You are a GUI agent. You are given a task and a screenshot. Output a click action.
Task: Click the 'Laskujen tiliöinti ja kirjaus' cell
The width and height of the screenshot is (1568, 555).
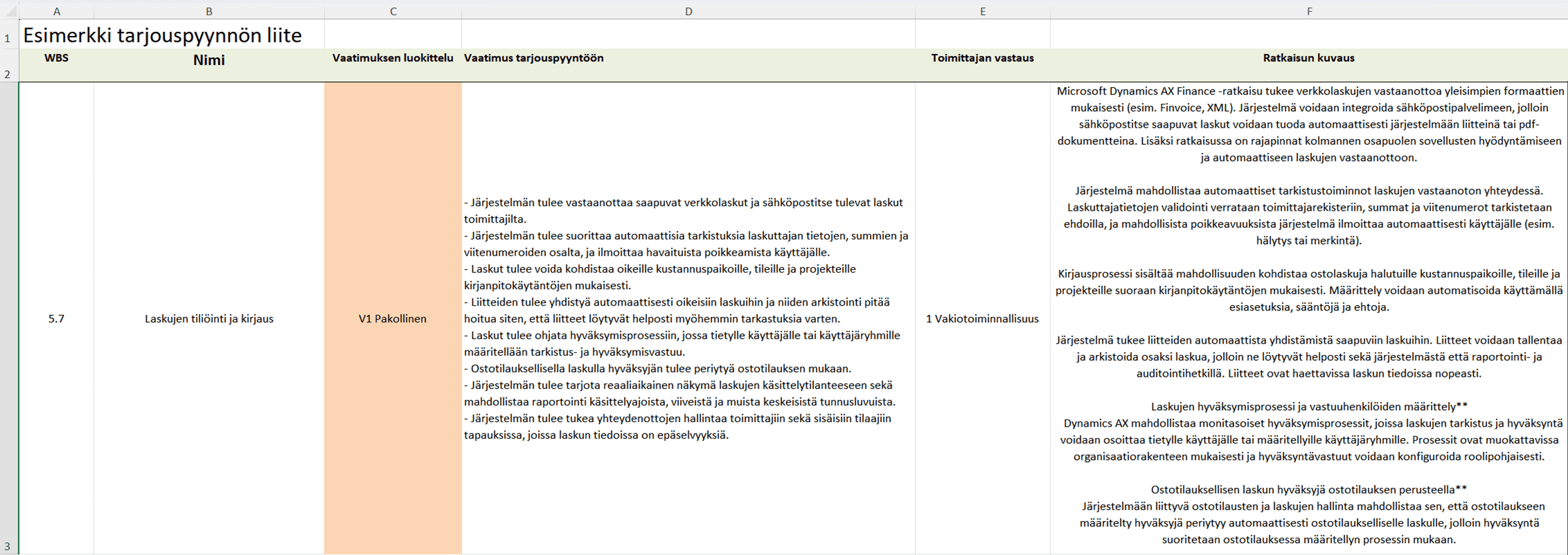209,319
